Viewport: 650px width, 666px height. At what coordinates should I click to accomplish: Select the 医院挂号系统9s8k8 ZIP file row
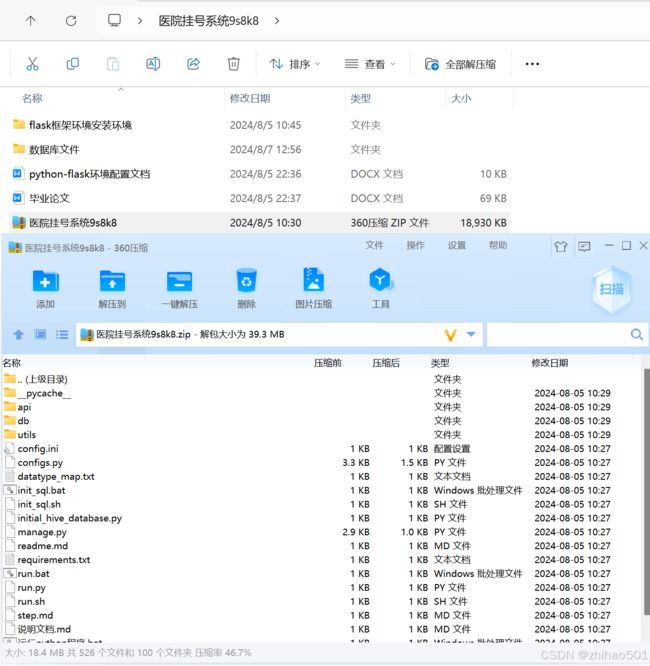coord(259,223)
